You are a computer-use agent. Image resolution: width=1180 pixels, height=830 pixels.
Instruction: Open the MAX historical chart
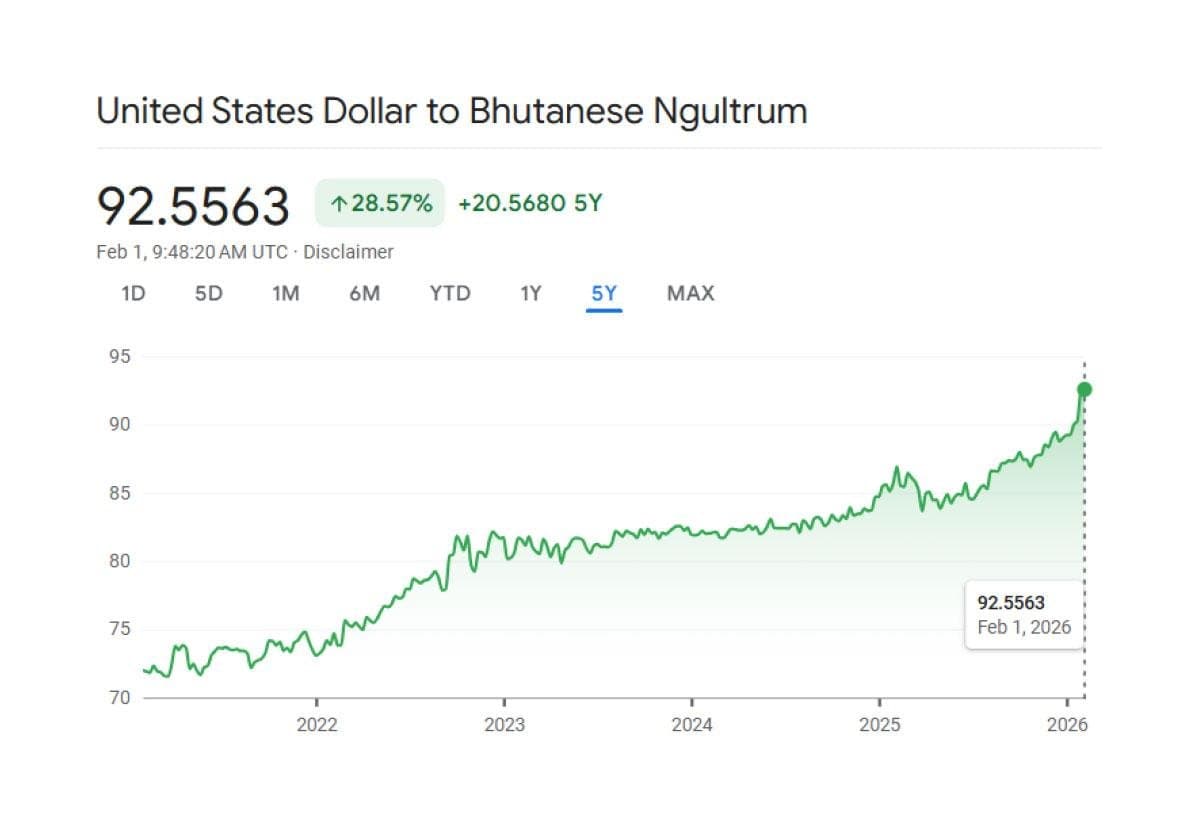(x=690, y=294)
